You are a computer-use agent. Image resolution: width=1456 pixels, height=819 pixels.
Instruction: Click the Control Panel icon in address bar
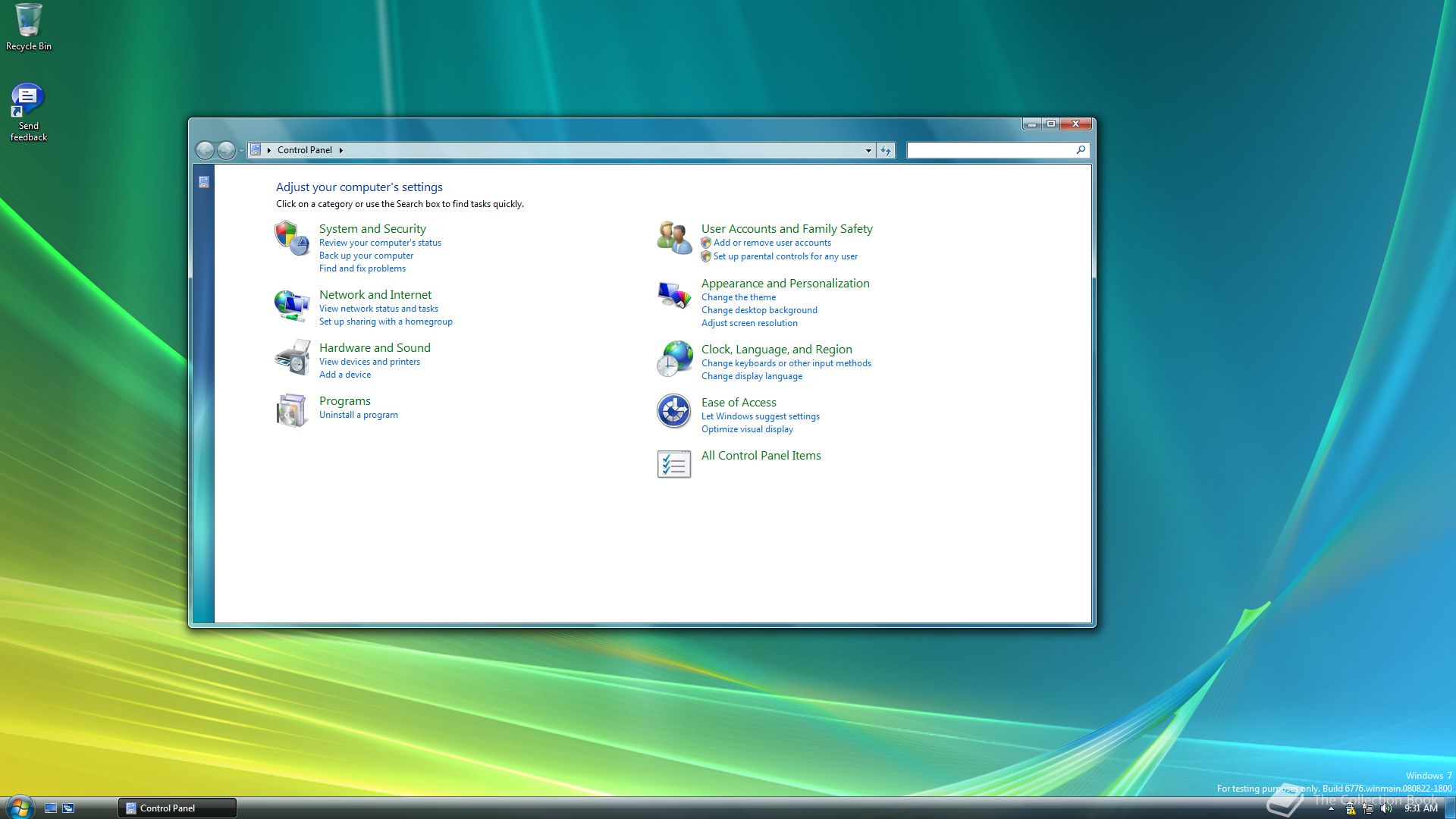256,150
